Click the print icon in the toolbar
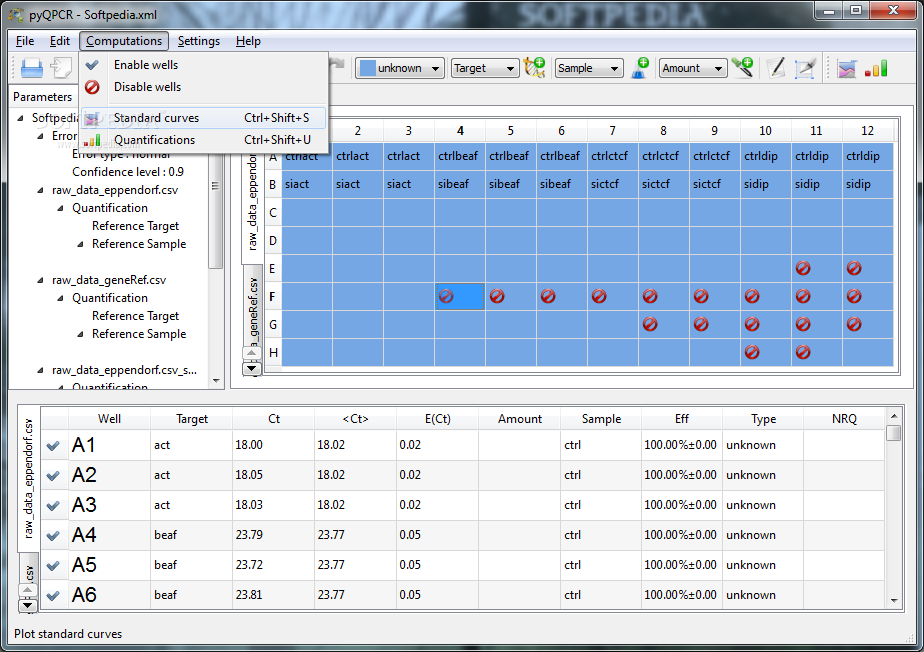This screenshot has height=652, width=924. tap(31, 68)
